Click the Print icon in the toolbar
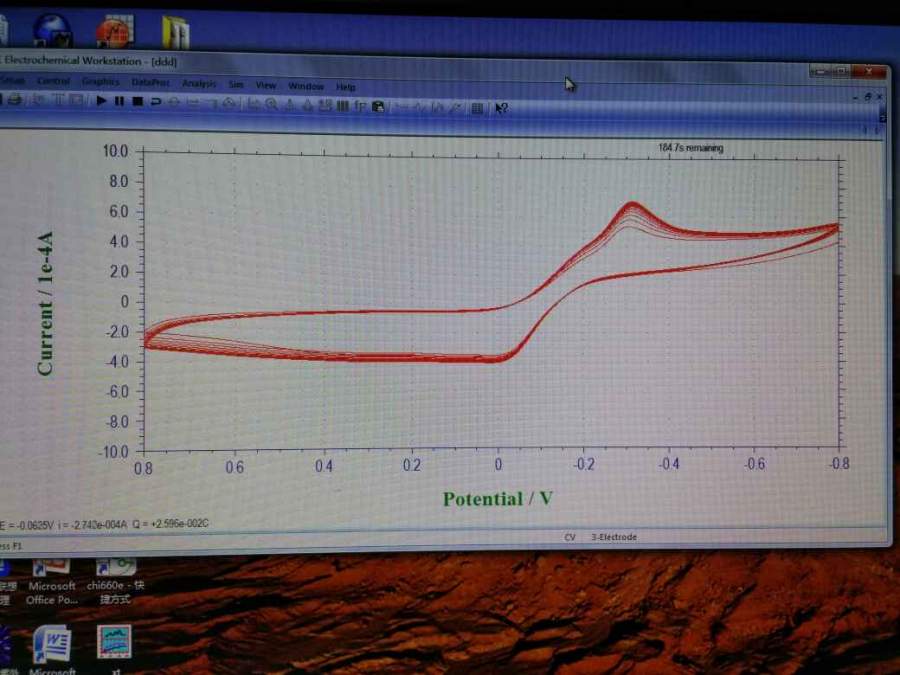 [x=14, y=99]
